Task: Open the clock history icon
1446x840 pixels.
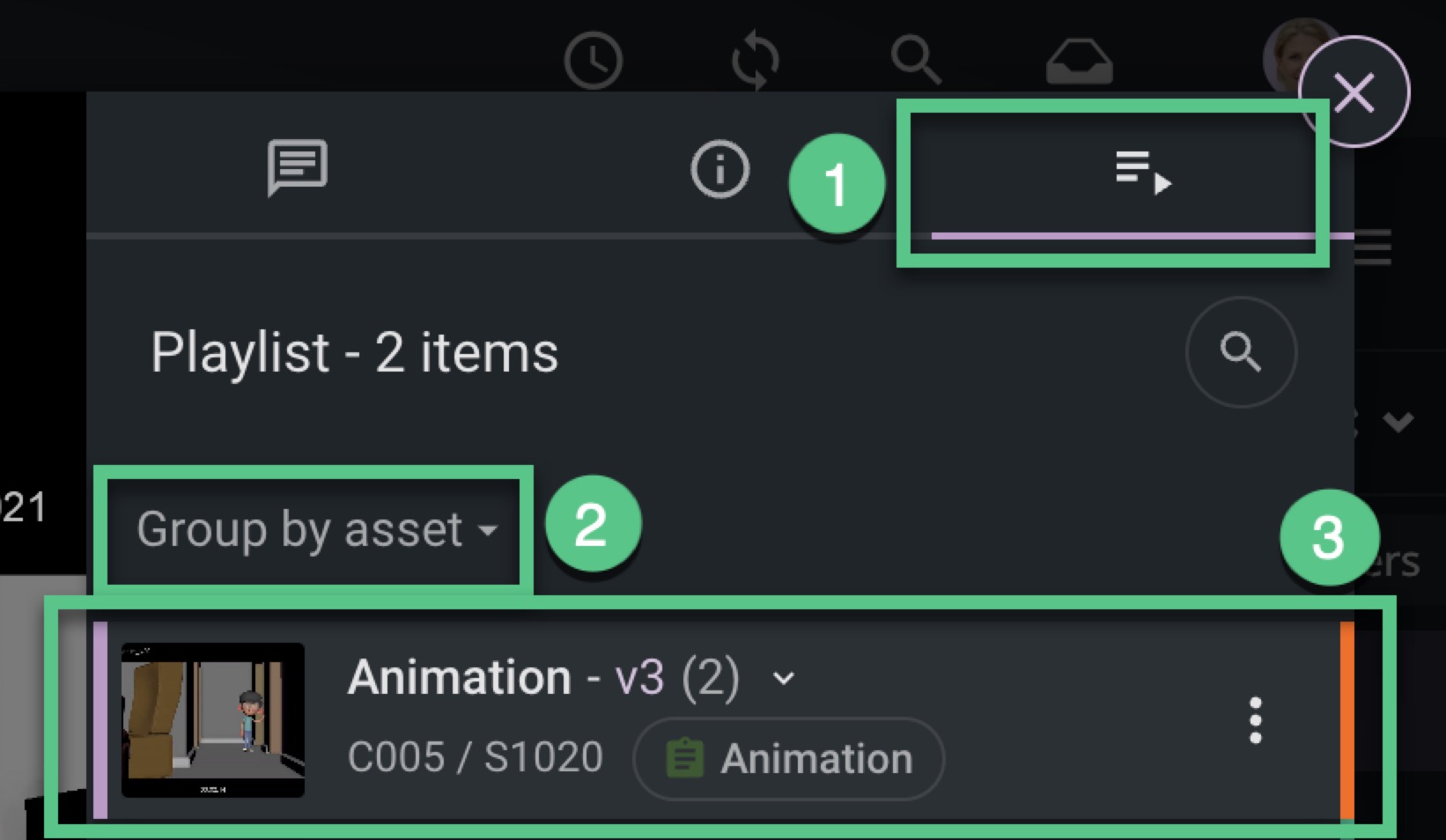Action: 593,61
